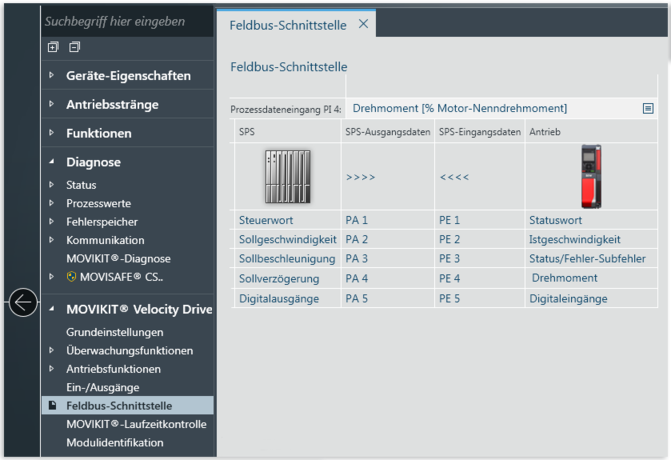Image resolution: width=671 pixels, height=460 pixels.
Task: Click the expand all tree nodes icon
Action: 53,47
